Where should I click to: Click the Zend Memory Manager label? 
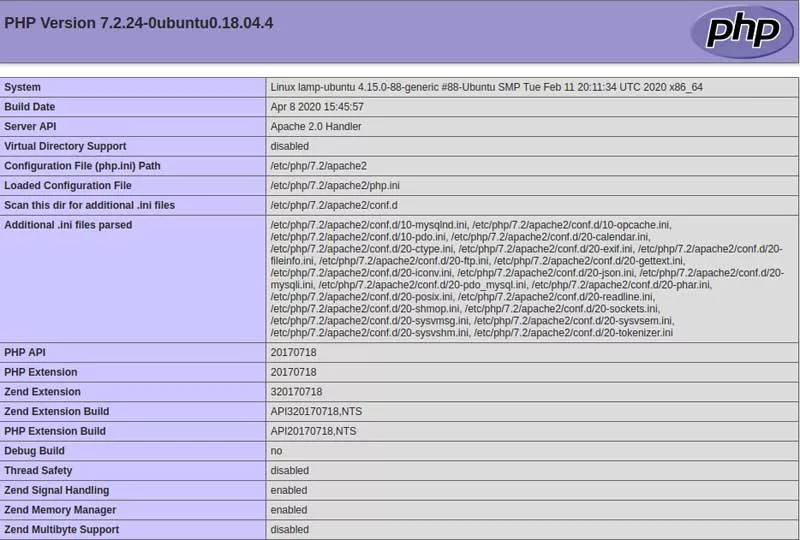pyautogui.click(x=62, y=510)
